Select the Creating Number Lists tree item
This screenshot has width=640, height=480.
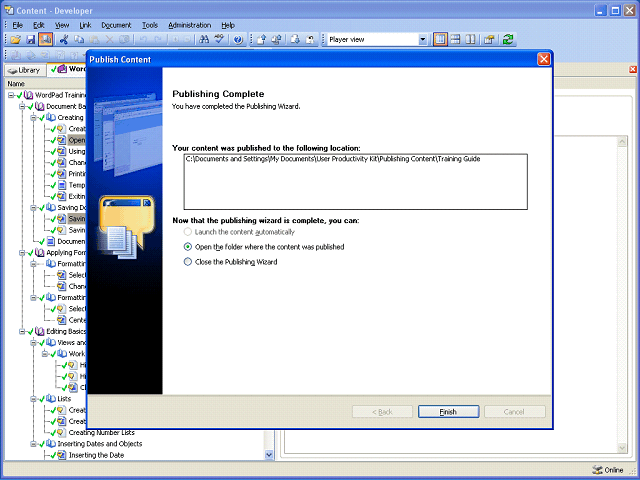coord(101,432)
